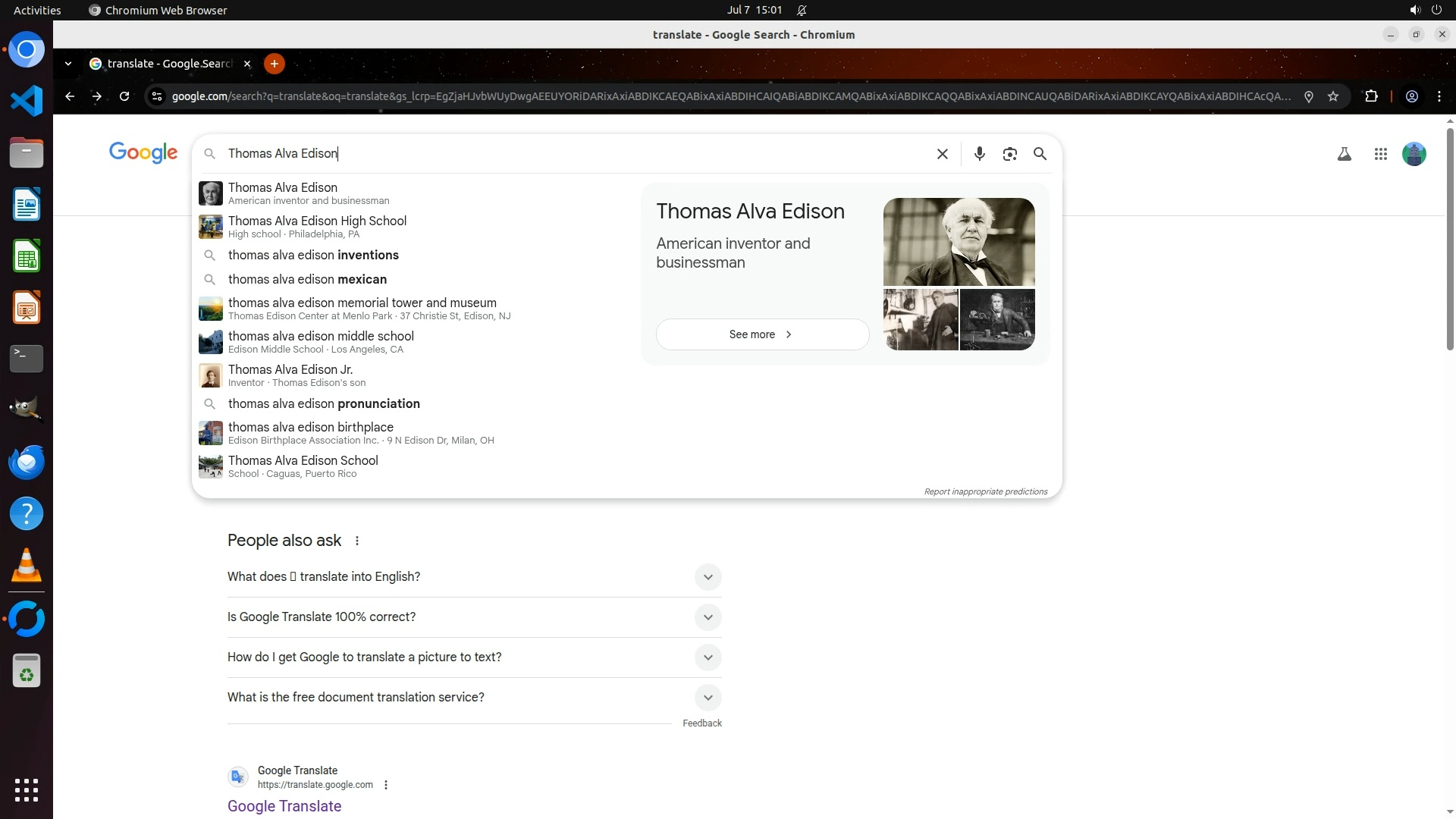This screenshot has width=1456, height=819.
Task: Launch VLC from the dock
Action: (x=27, y=566)
